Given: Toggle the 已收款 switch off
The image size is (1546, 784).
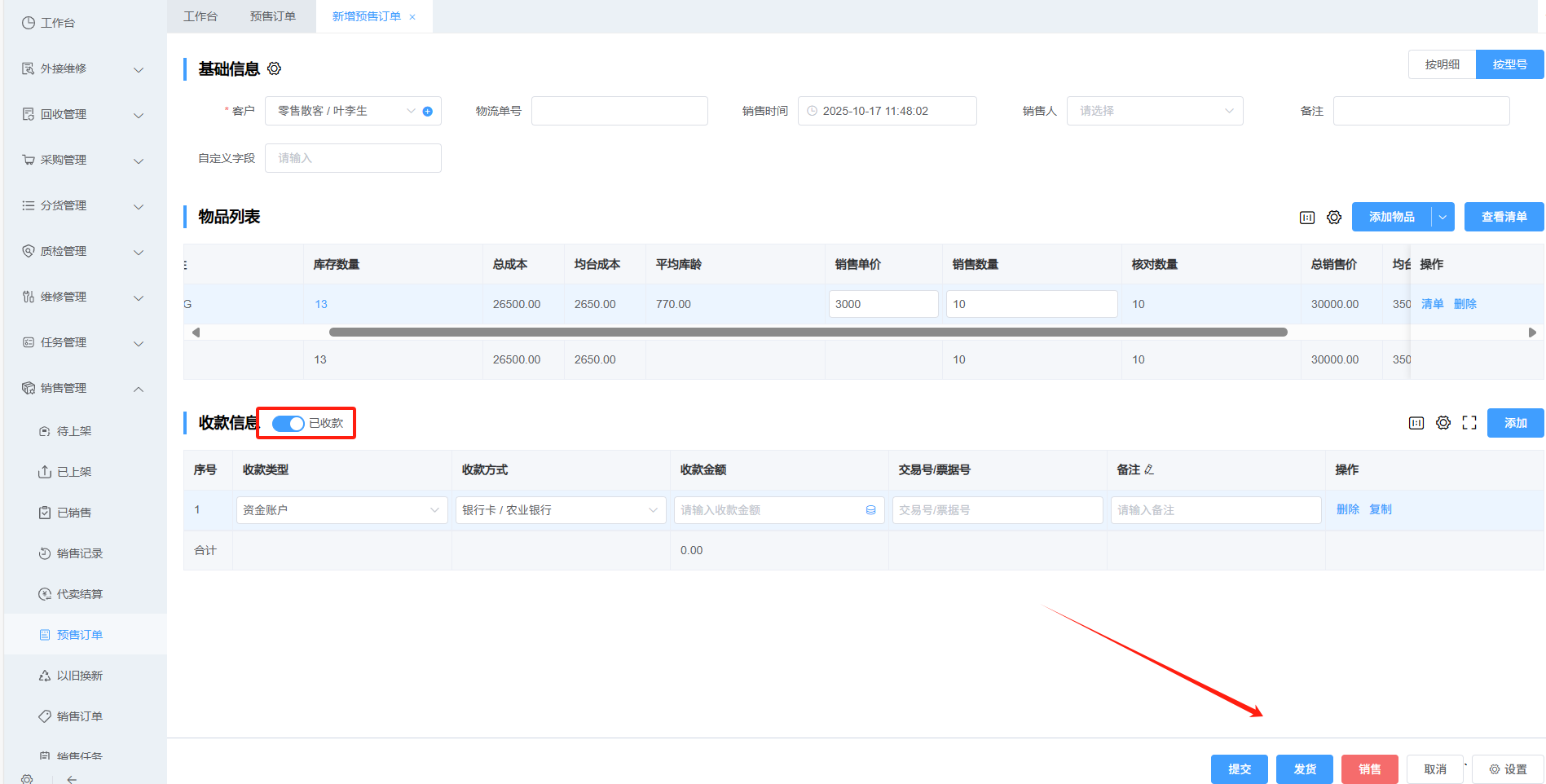Looking at the screenshot, I should [288, 424].
